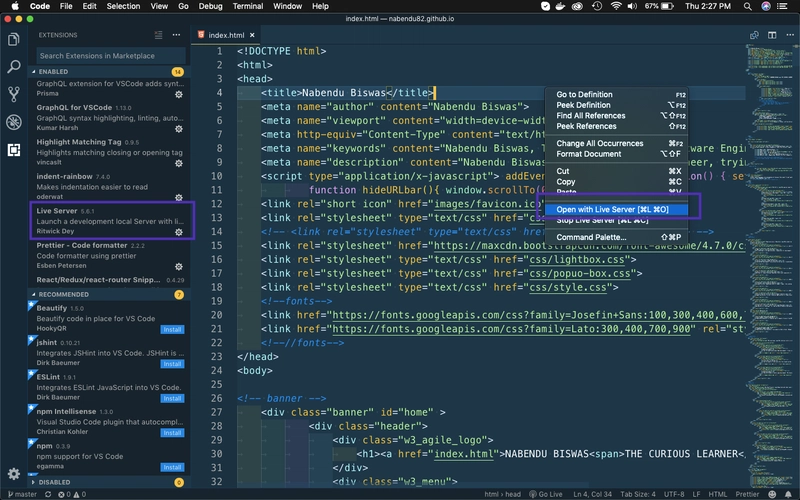Viewport: 800px width, 500px height.
Task: Open the Explorer view in activity bar
Action: tap(14, 39)
